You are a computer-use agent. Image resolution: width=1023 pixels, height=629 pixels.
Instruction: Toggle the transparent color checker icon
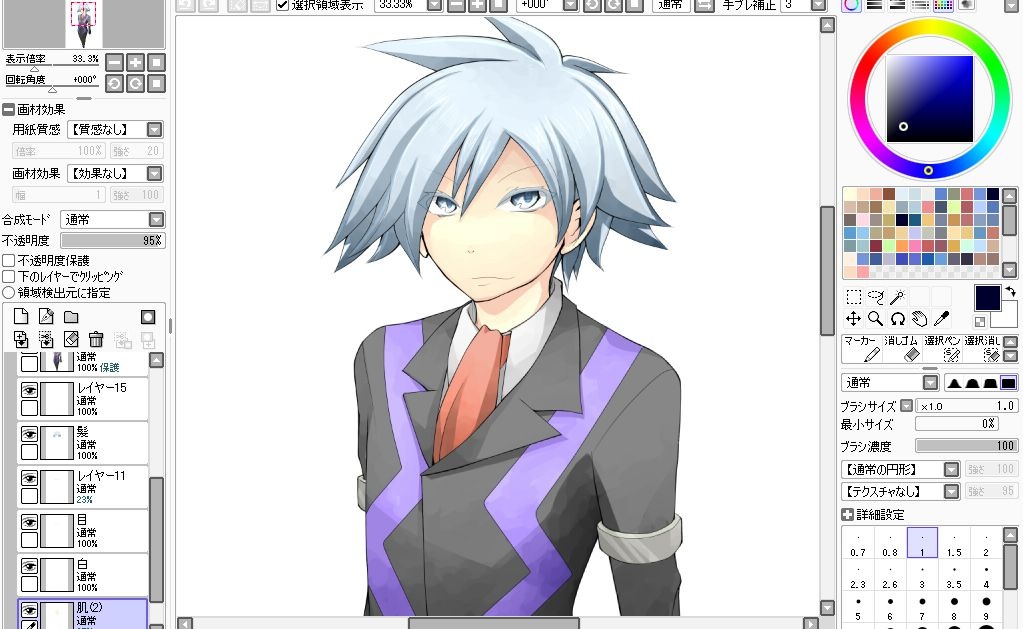pyautogui.click(x=980, y=322)
